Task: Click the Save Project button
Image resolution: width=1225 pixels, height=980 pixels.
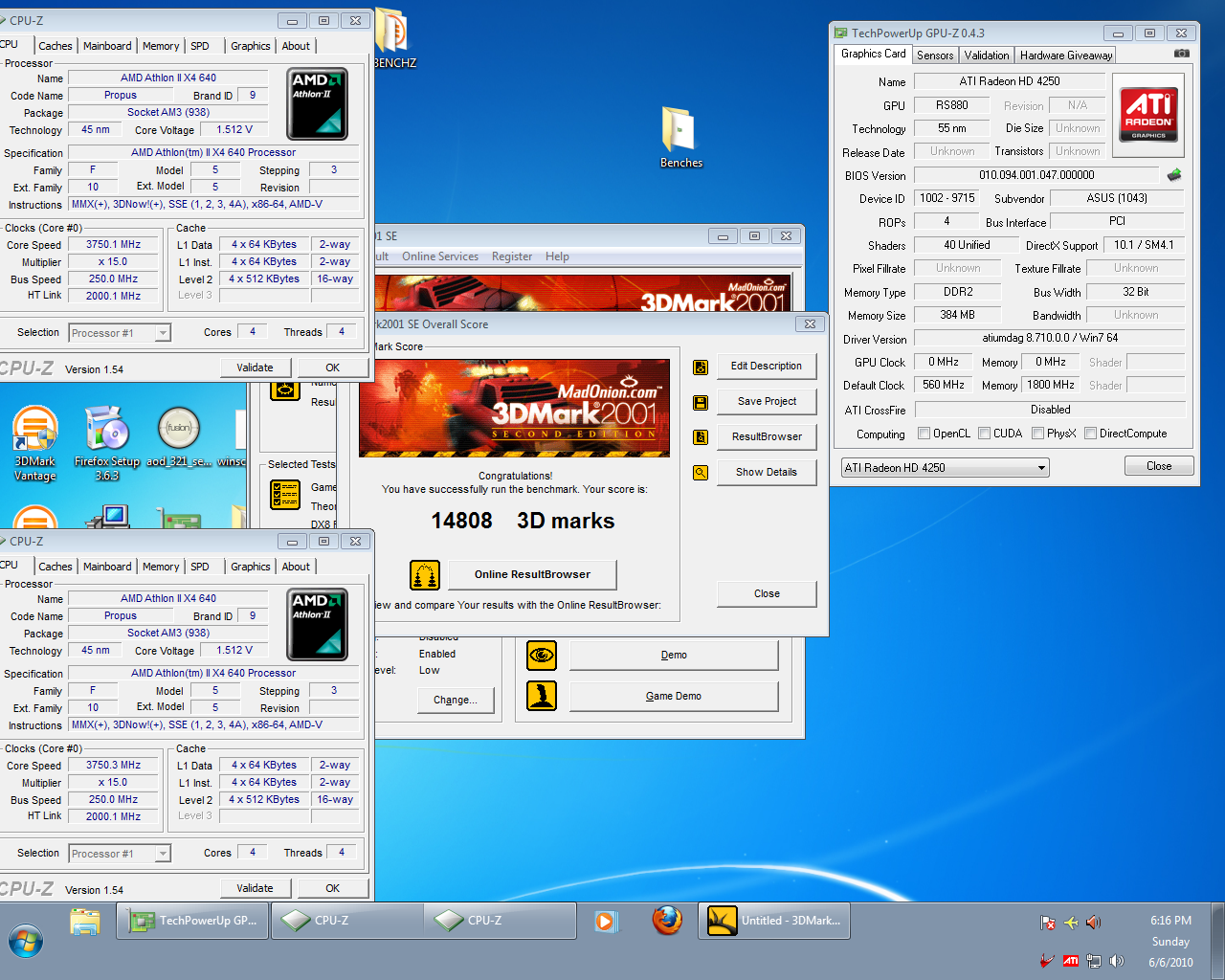Action: [x=767, y=402]
